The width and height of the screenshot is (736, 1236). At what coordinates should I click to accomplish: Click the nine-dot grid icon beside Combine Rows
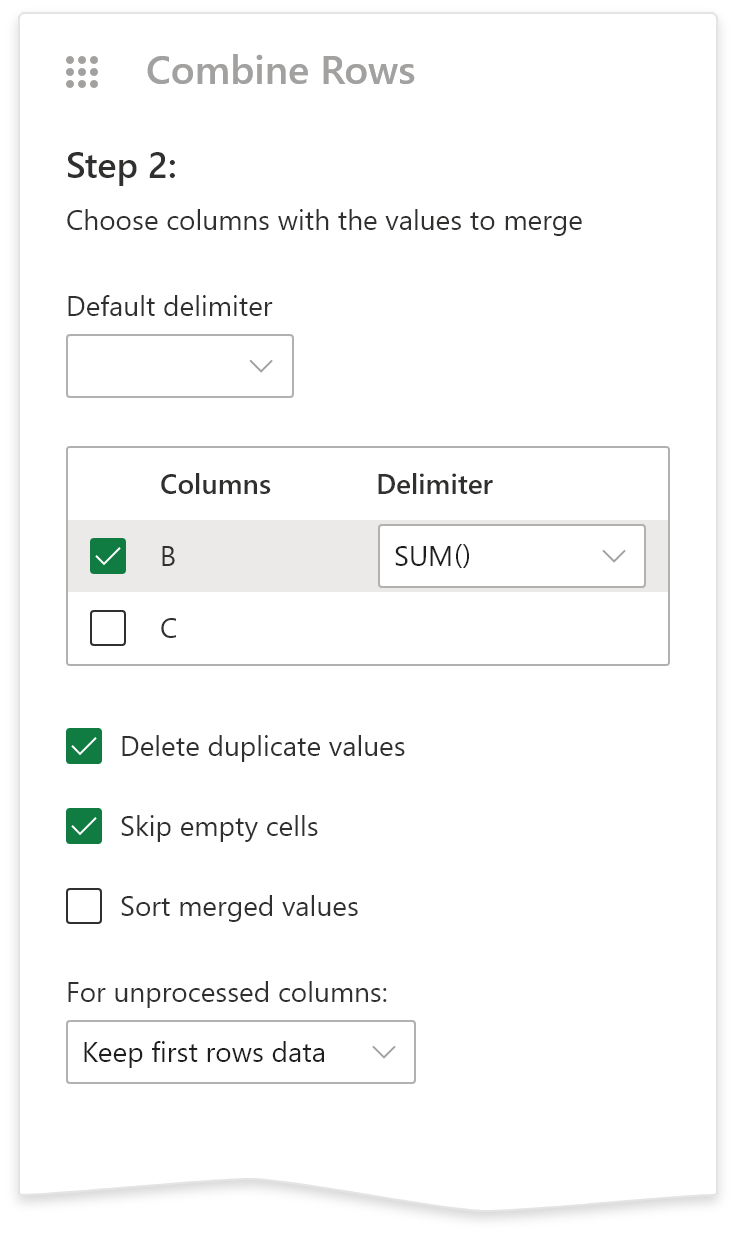point(82,72)
